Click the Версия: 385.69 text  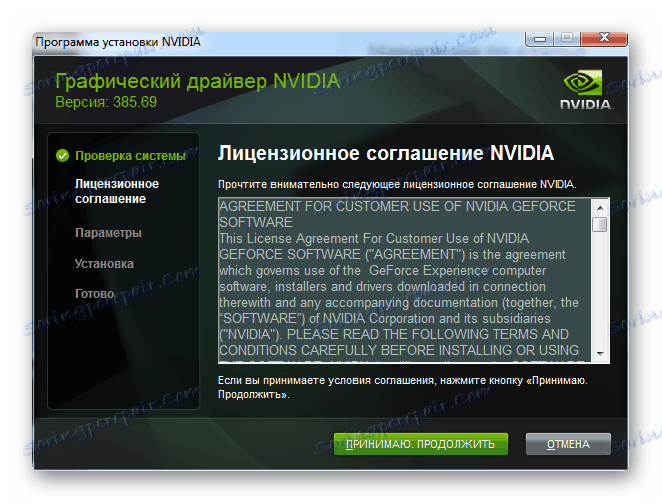point(106,102)
